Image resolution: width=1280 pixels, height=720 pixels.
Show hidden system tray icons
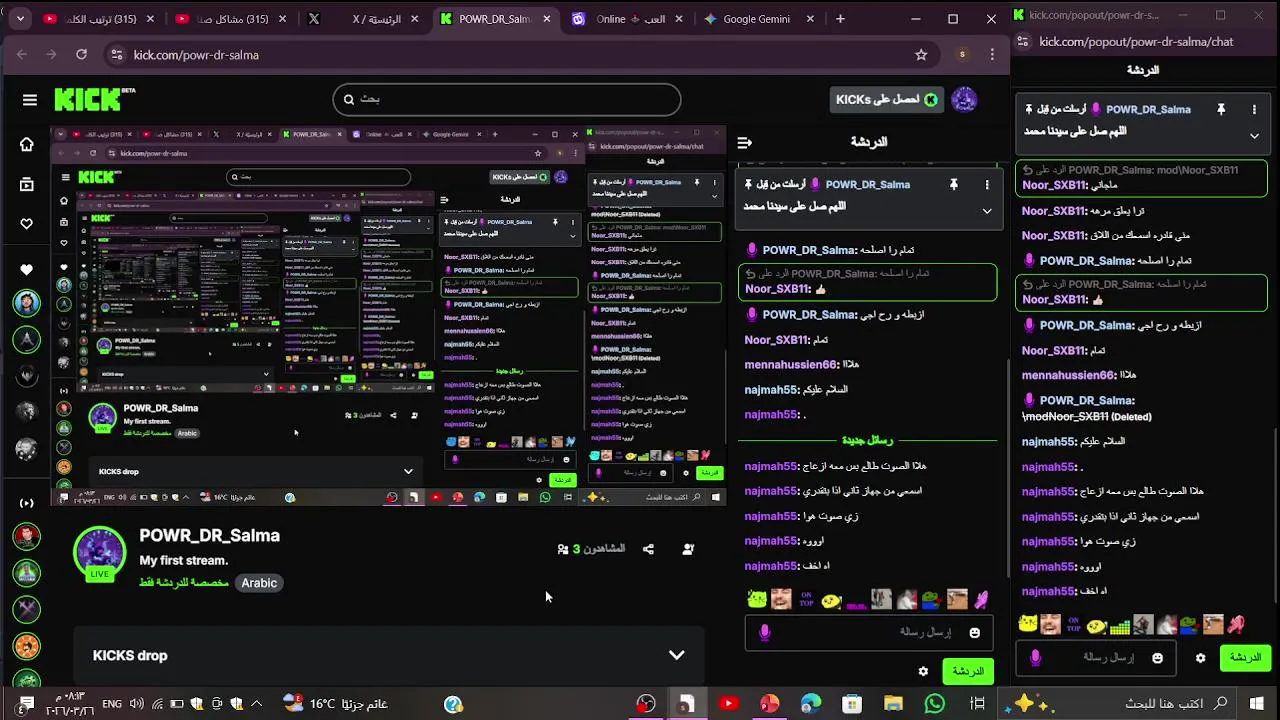(256, 704)
